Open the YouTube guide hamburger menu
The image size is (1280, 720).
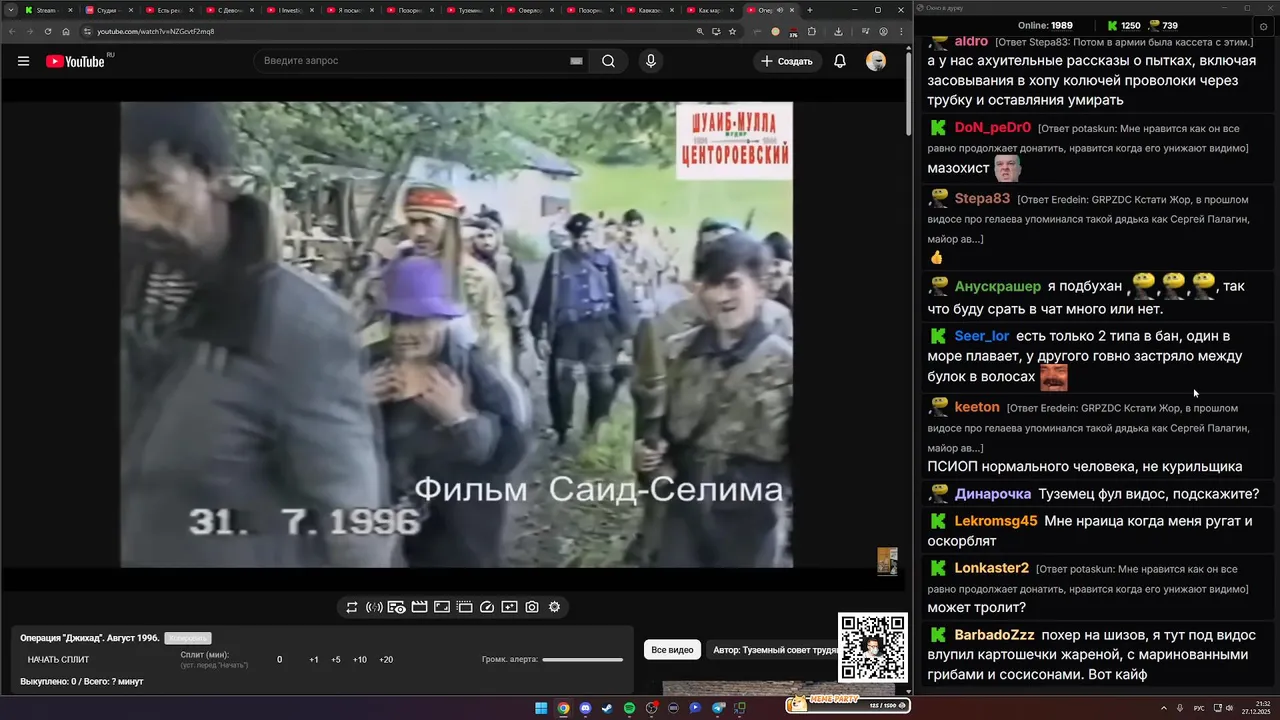pos(23,61)
